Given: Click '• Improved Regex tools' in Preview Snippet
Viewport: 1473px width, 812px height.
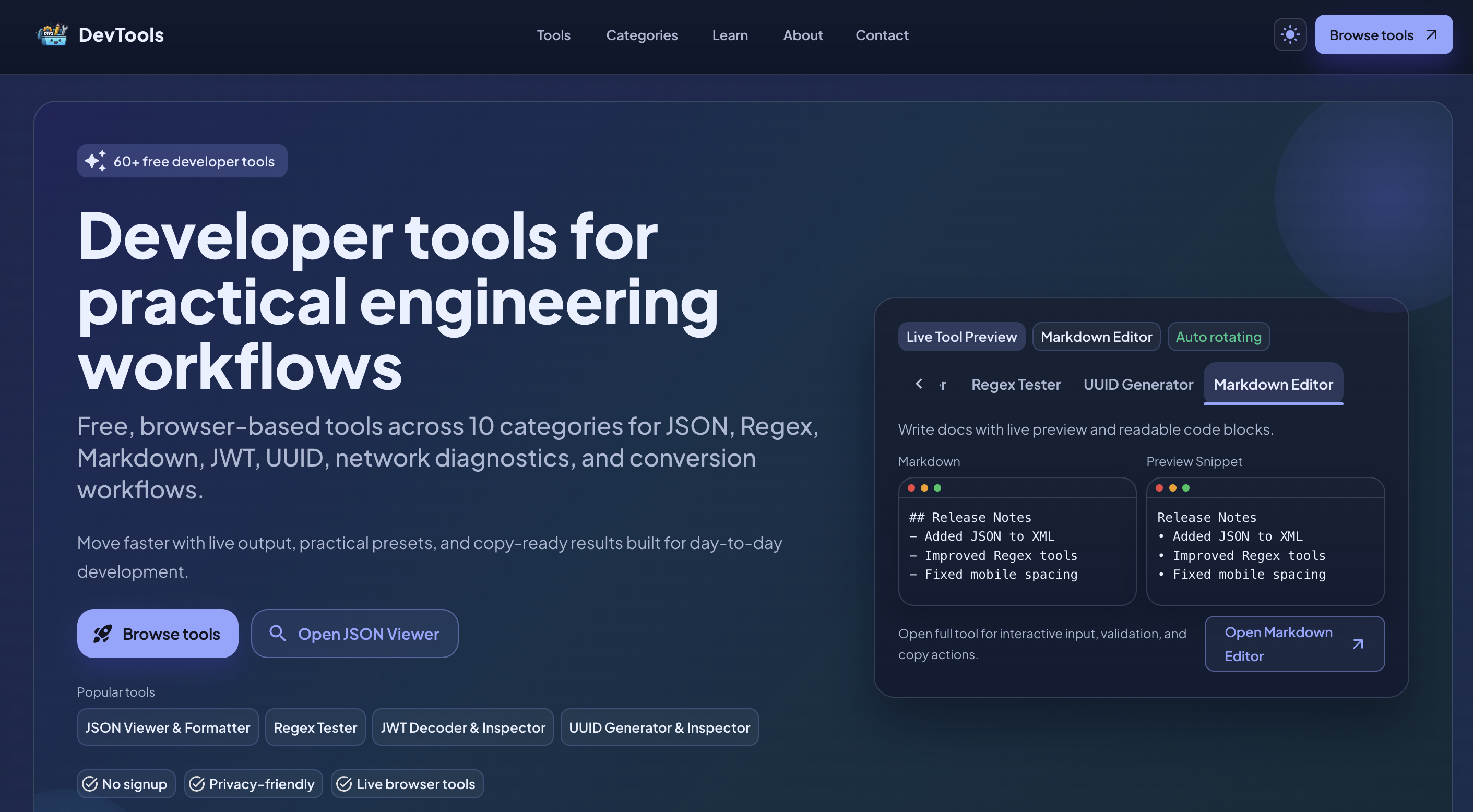Looking at the screenshot, I should tap(1241, 555).
